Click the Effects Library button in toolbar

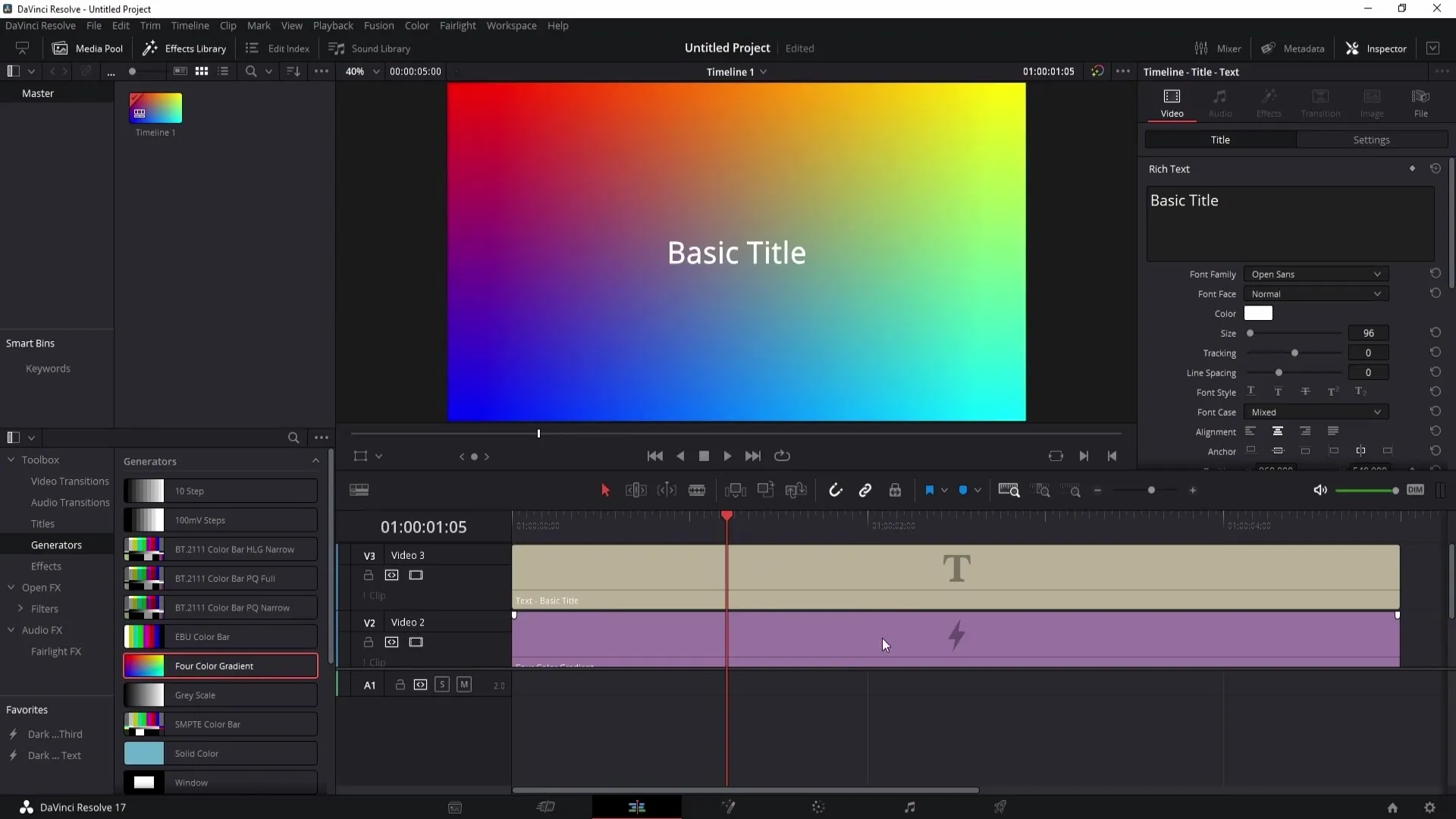(x=185, y=48)
